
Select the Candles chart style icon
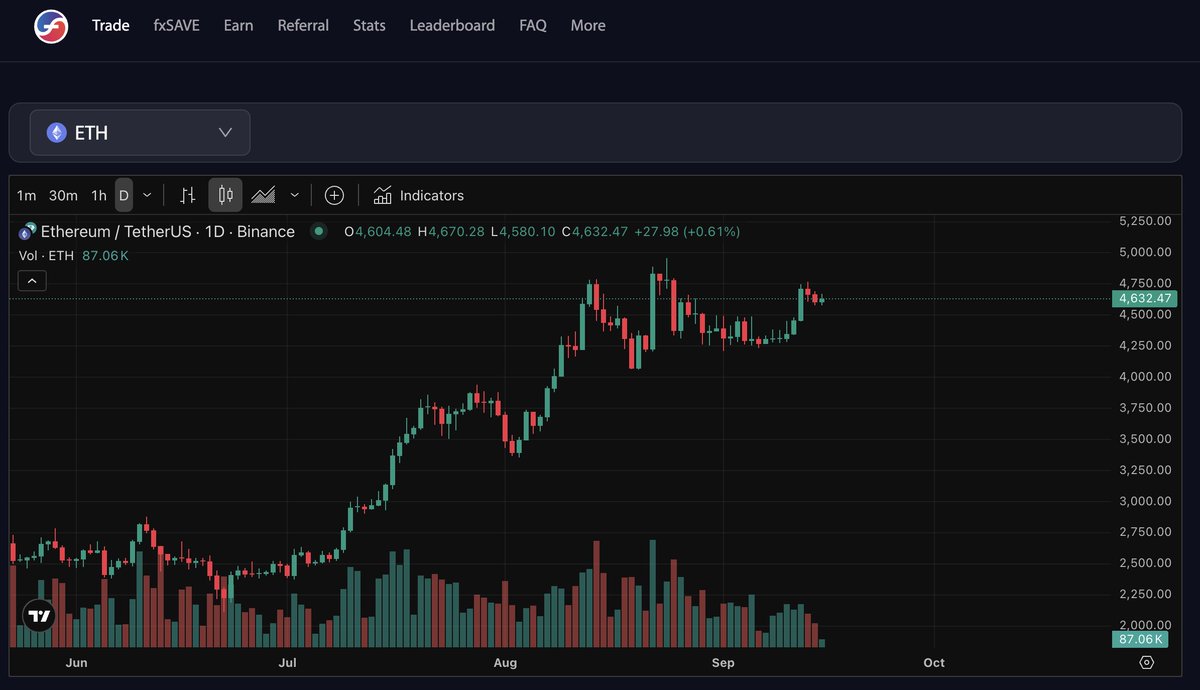(x=225, y=195)
